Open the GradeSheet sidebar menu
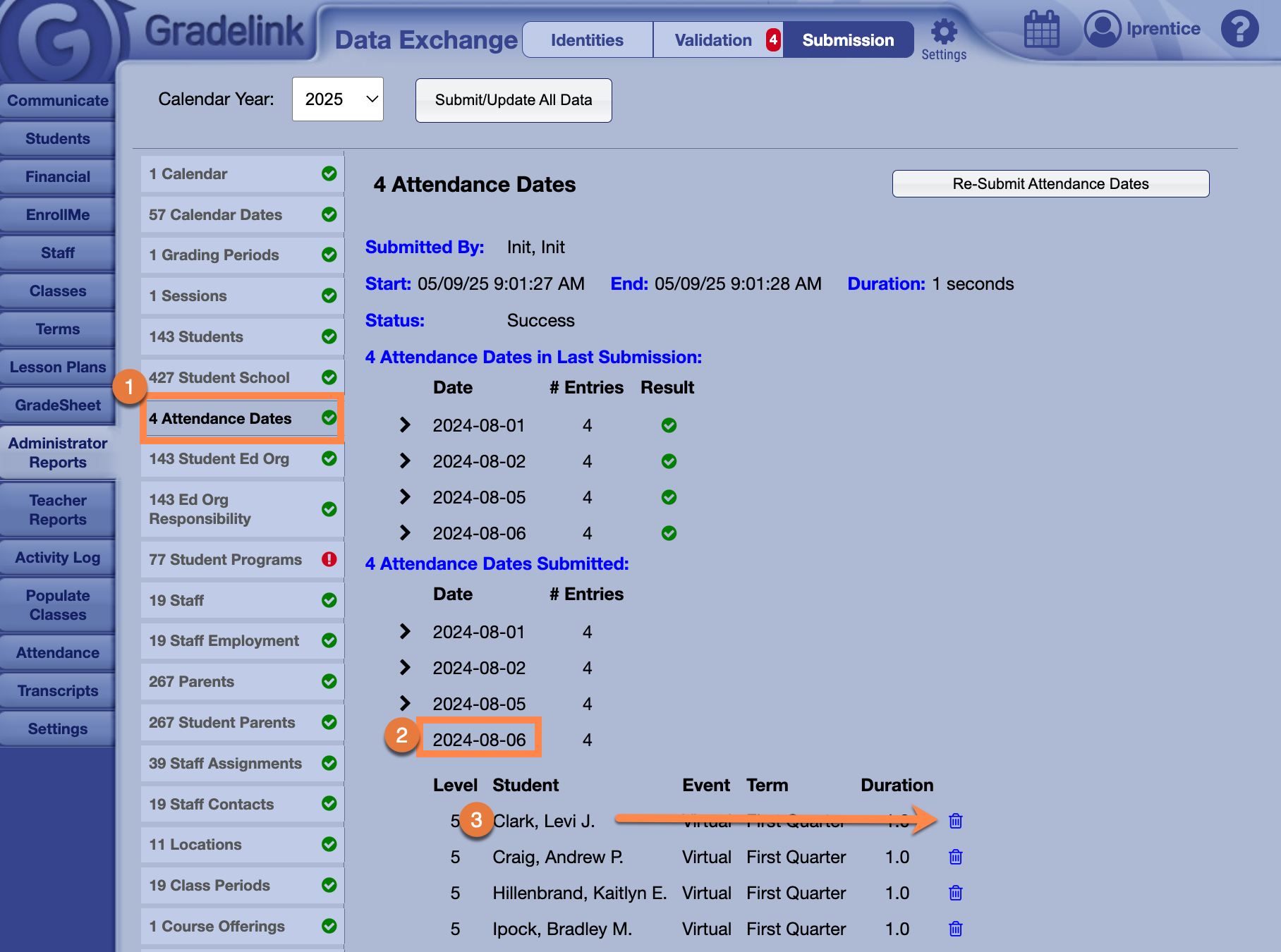The height and width of the screenshot is (952, 1281). click(58, 405)
